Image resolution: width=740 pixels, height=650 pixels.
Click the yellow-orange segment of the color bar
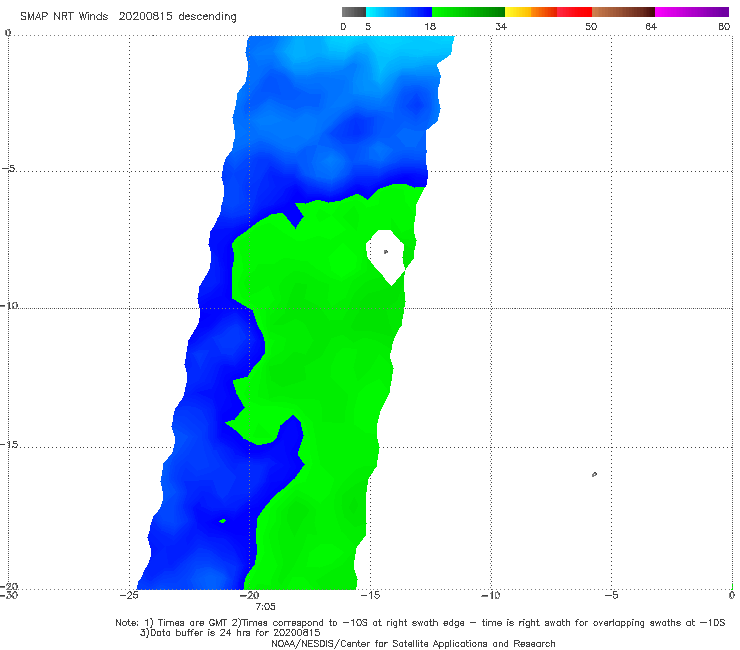click(x=531, y=12)
